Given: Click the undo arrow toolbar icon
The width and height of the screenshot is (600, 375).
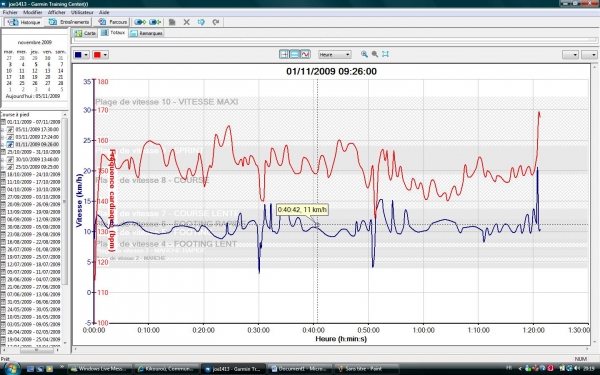Looking at the screenshot, I should [201, 22].
